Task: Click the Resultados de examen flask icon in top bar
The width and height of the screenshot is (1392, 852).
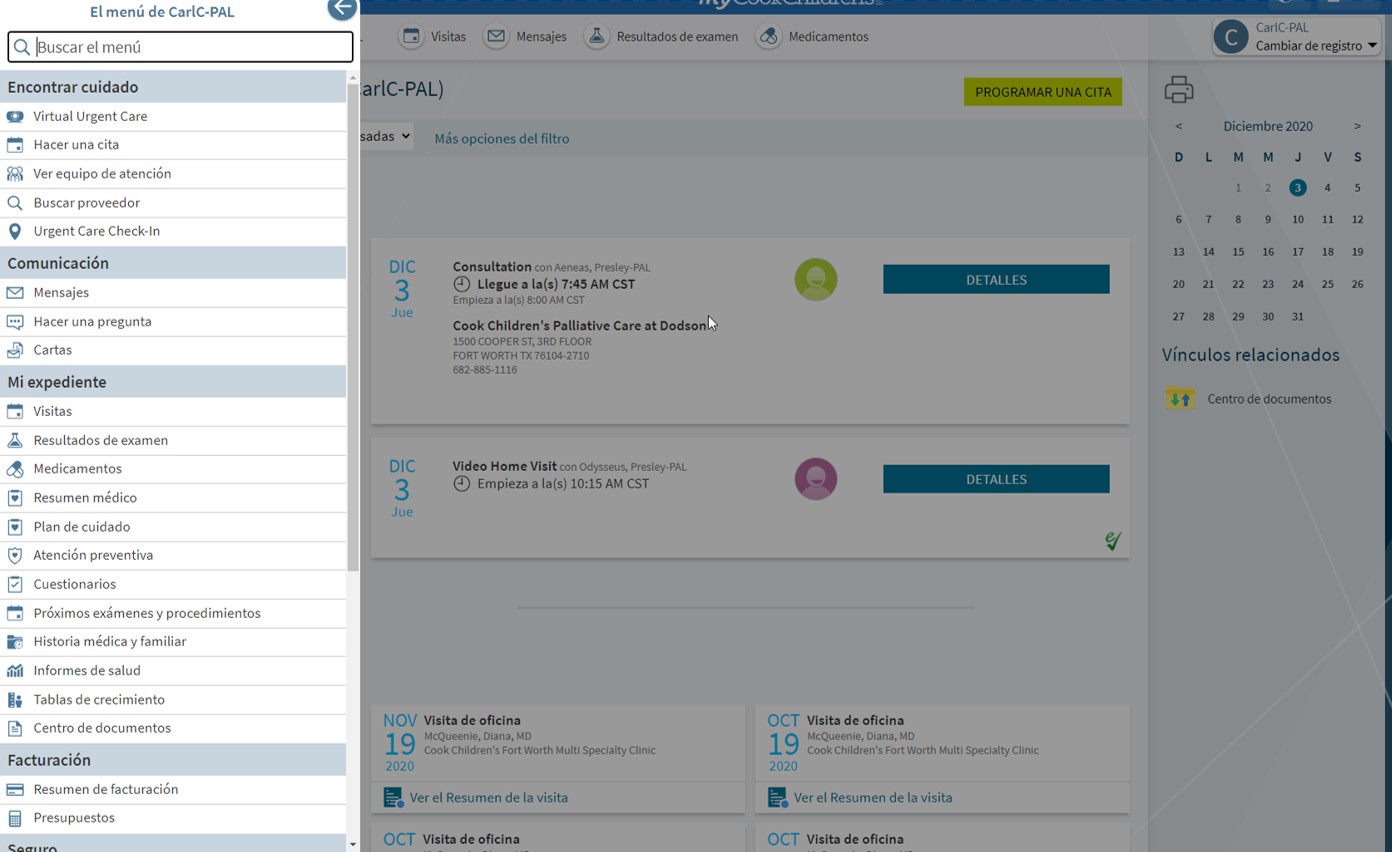Action: pos(596,37)
